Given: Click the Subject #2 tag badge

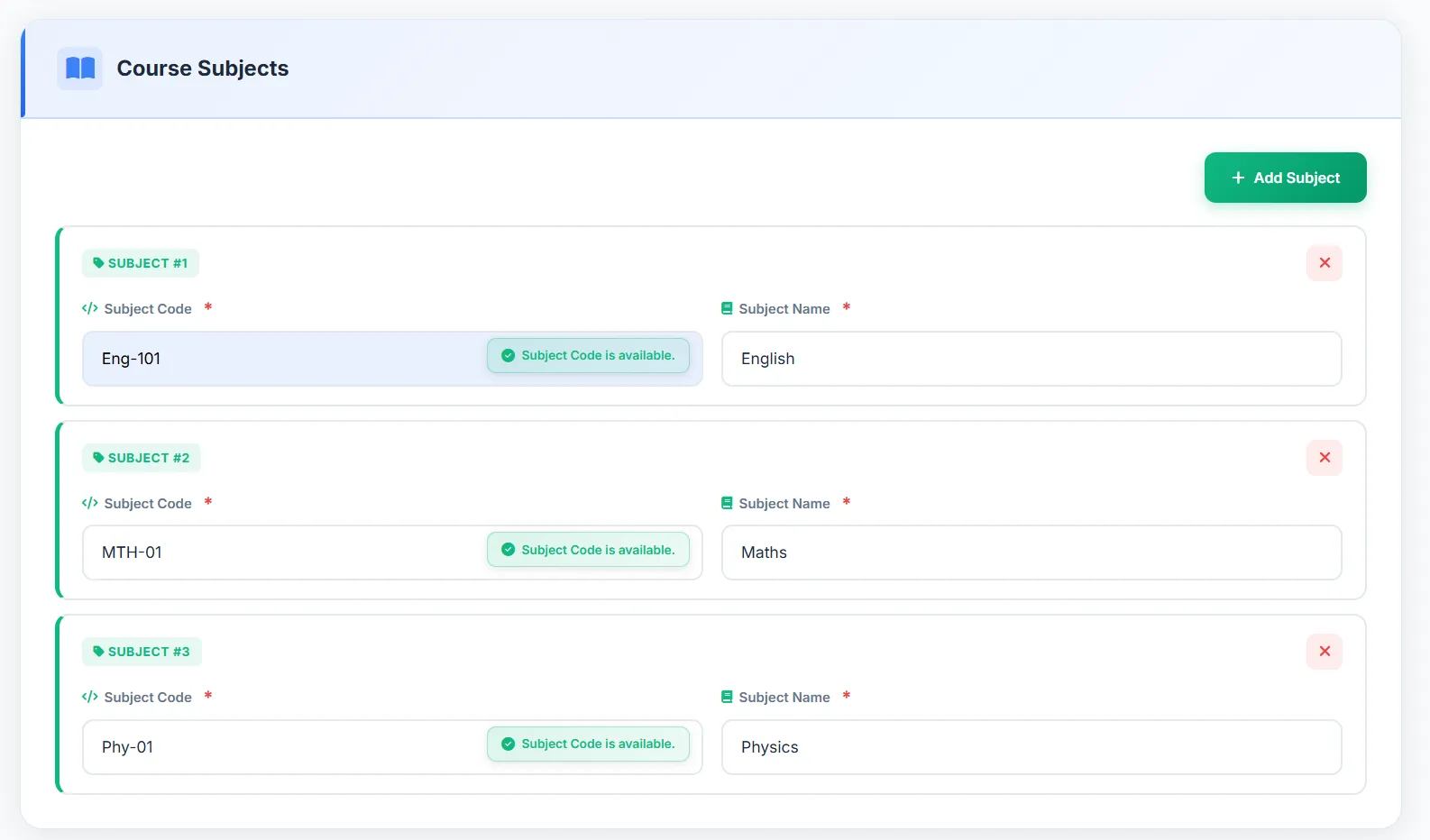Looking at the screenshot, I should point(142,458).
